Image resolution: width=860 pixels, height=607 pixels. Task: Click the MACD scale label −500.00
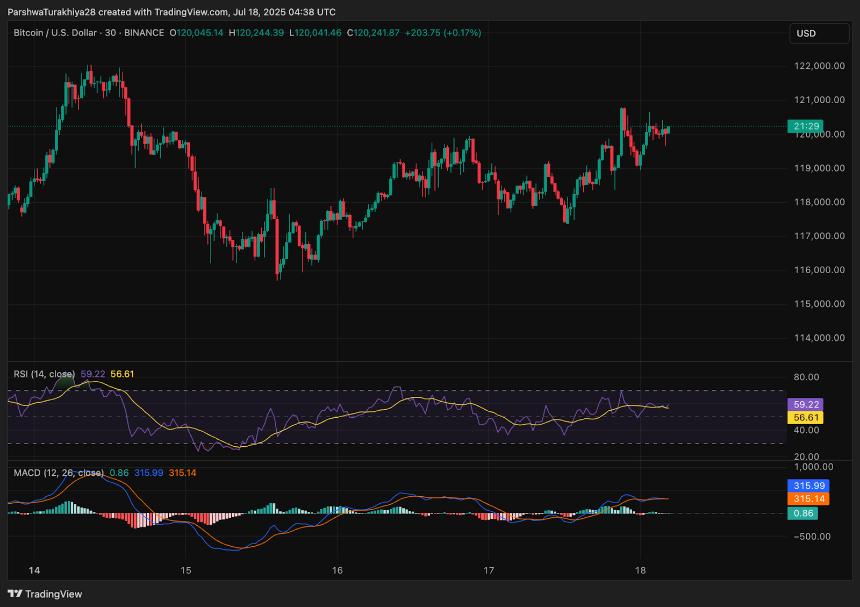812,536
